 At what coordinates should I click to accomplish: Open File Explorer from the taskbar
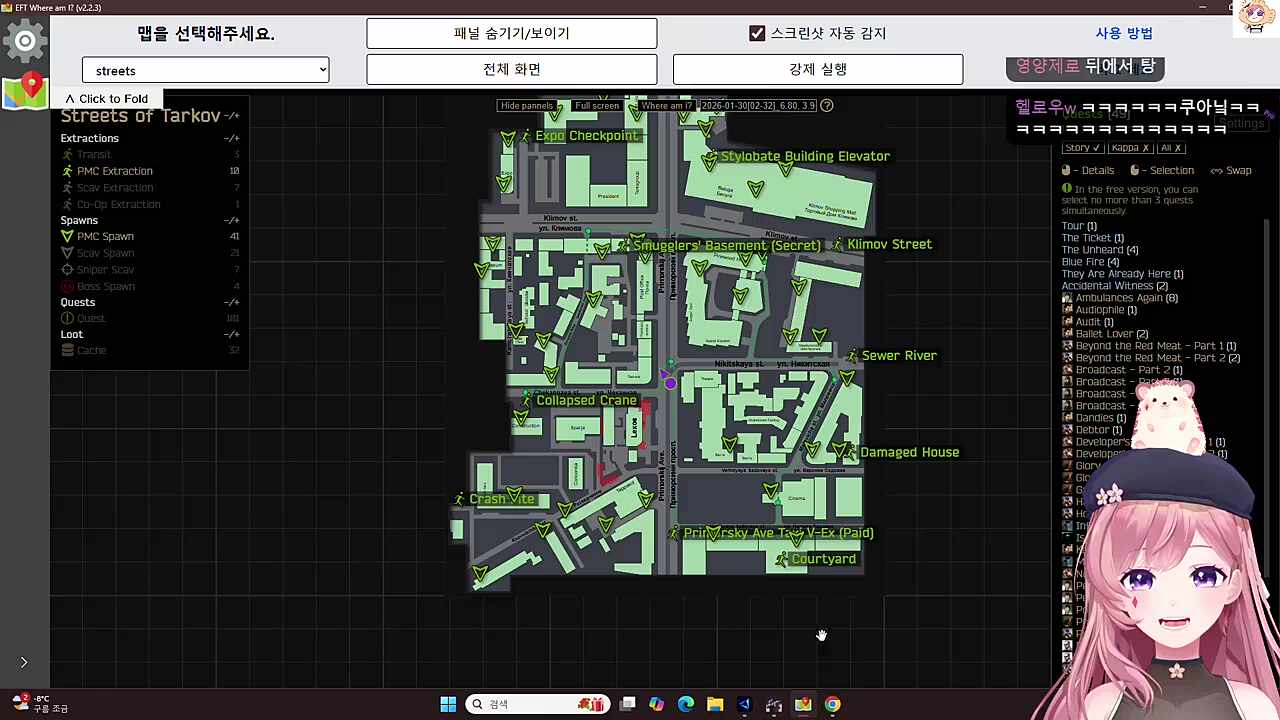pyautogui.click(x=715, y=704)
